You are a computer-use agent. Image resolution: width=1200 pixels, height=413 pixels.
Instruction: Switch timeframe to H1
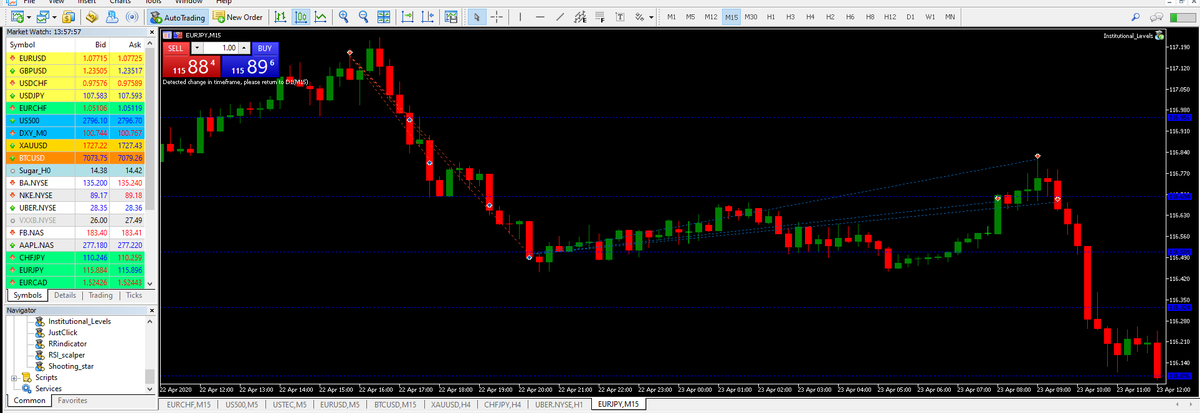(x=771, y=17)
